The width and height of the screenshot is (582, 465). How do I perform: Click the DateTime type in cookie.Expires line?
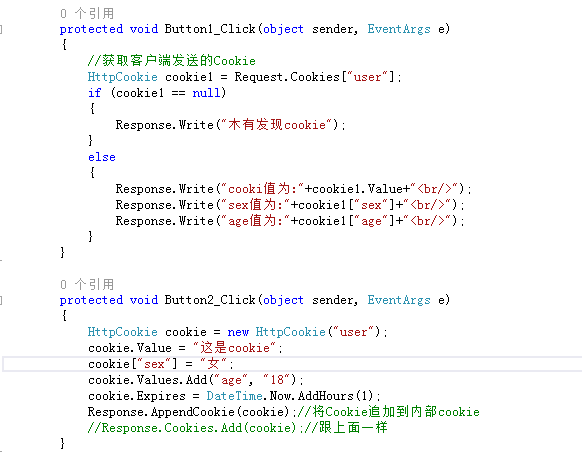235,396
